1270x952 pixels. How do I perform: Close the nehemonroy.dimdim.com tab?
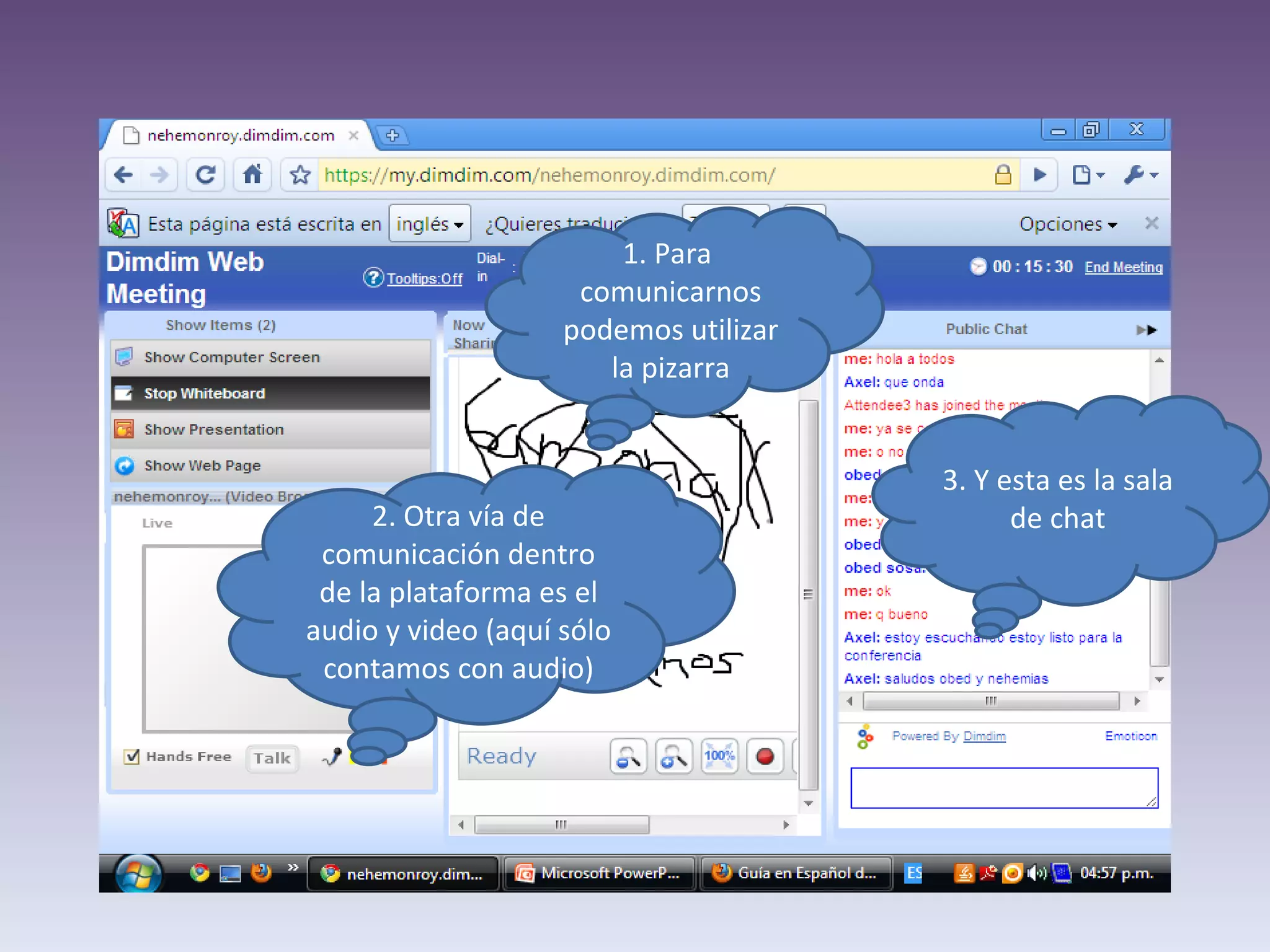pyautogui.click(x=353, y=135)
